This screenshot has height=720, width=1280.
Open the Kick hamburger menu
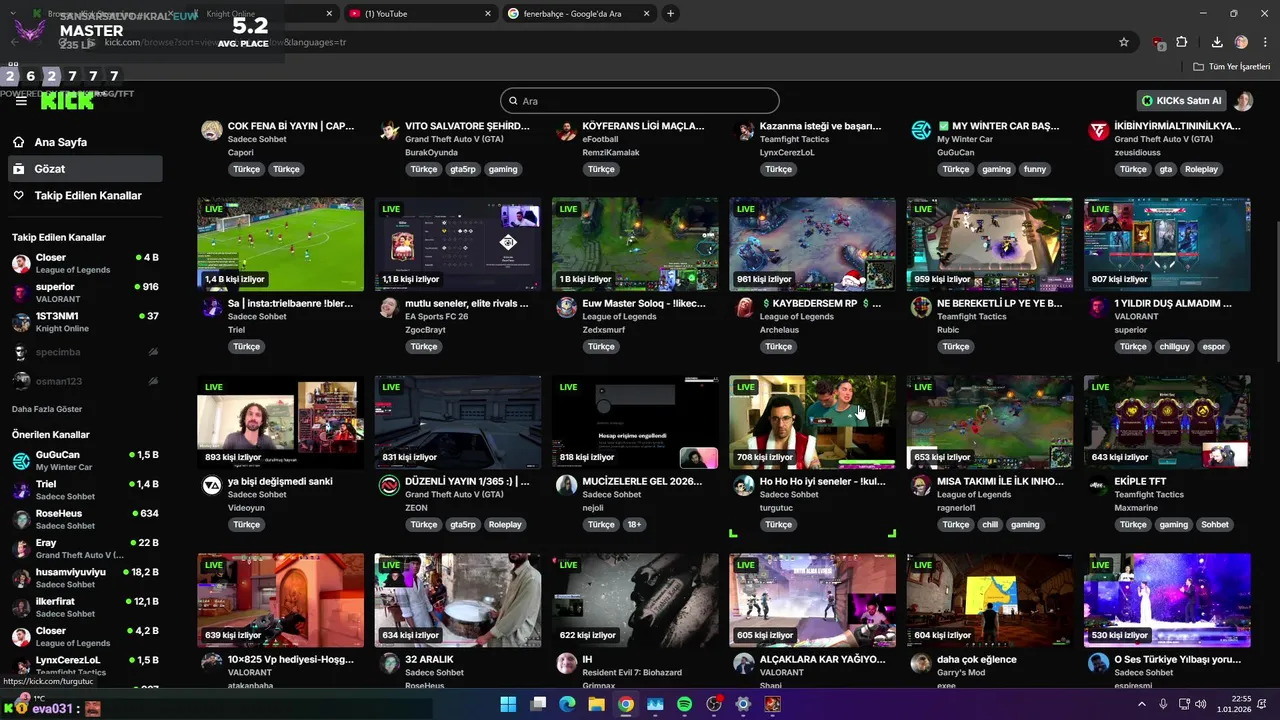point(20,101)
